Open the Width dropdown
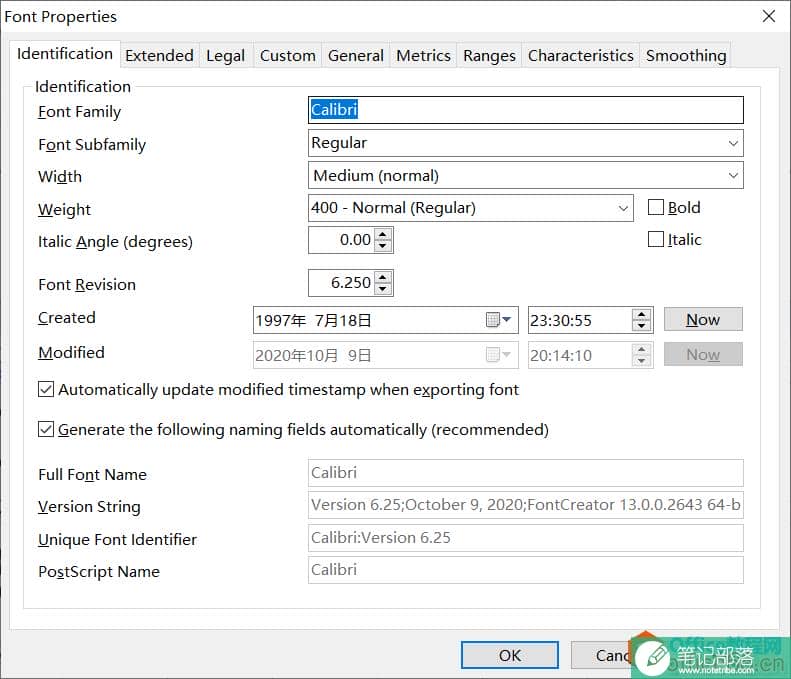 733,176
